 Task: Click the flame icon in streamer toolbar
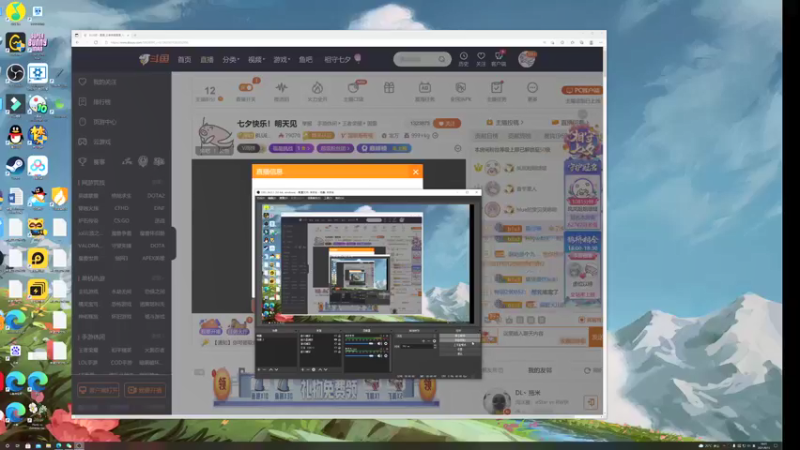click(x=317, y=88)
